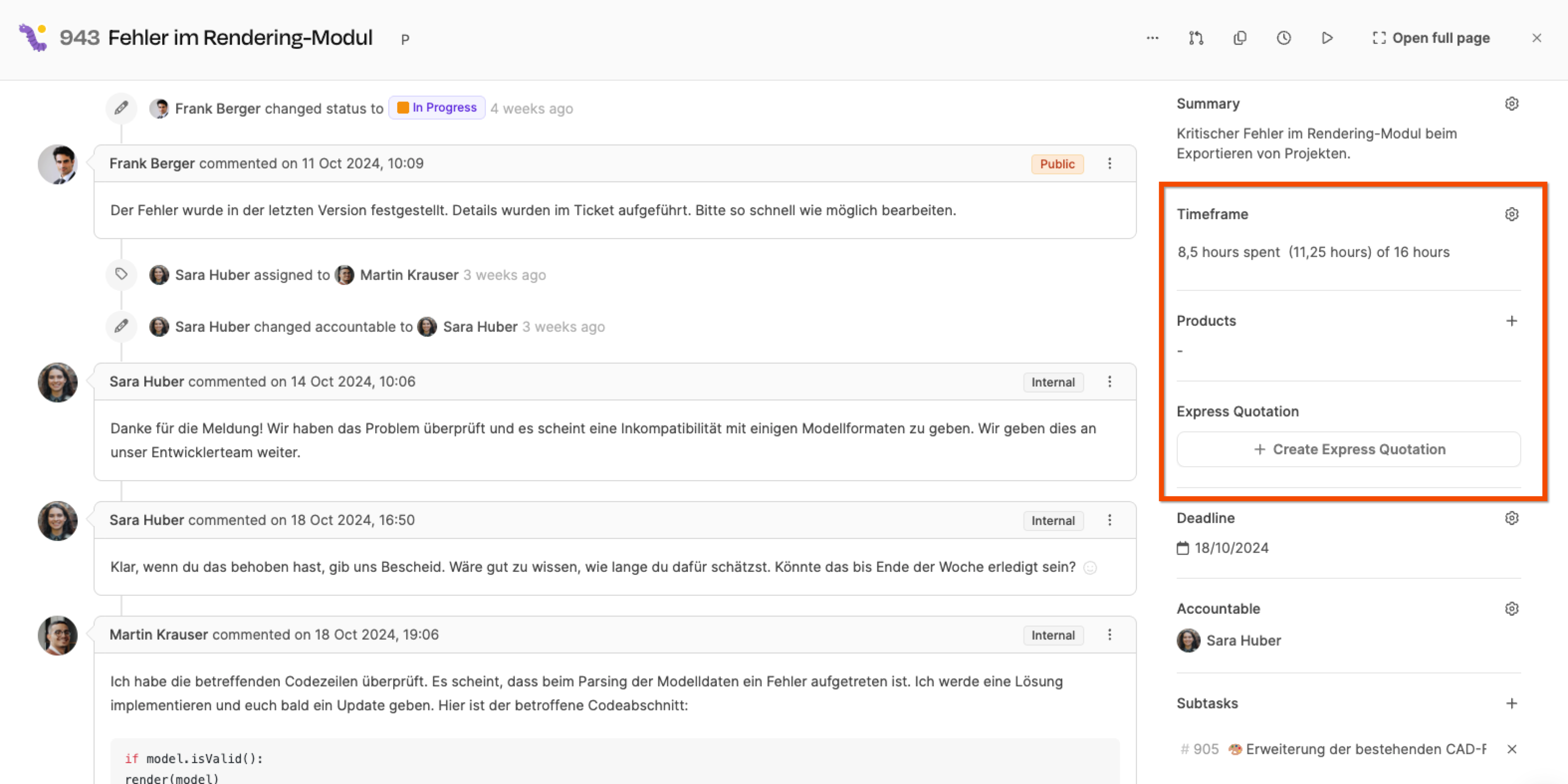Add a subtask with plus icon

[1511, 703]
